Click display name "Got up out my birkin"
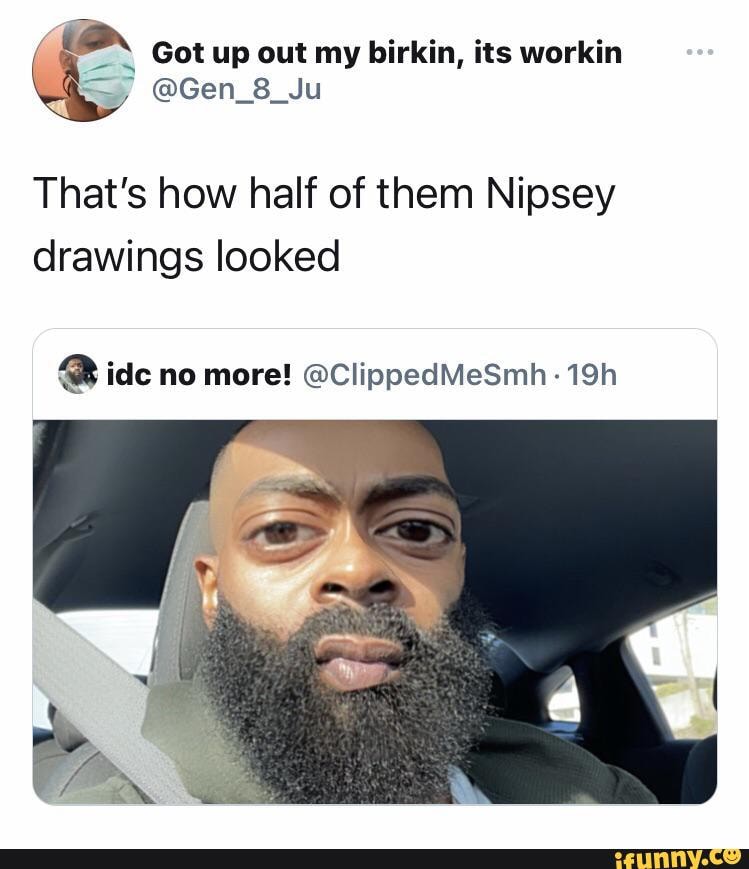 pyautogui.click(x=386, y=52)
